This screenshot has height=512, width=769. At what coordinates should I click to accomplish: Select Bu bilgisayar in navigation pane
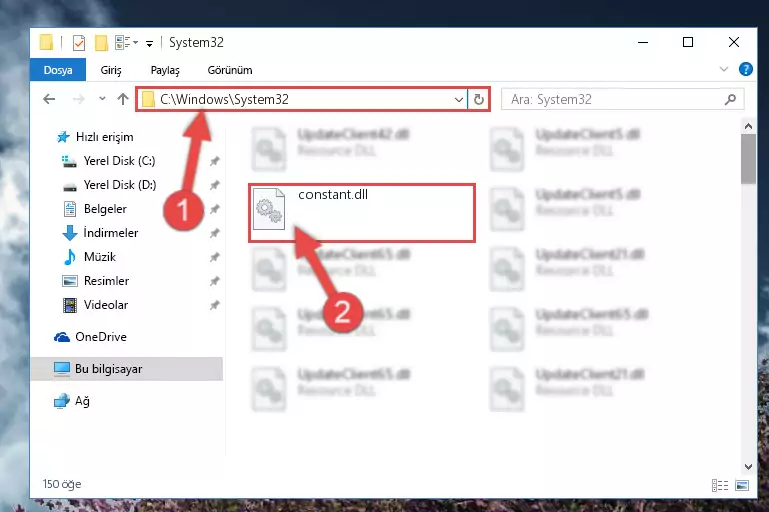tap(127, 369)
